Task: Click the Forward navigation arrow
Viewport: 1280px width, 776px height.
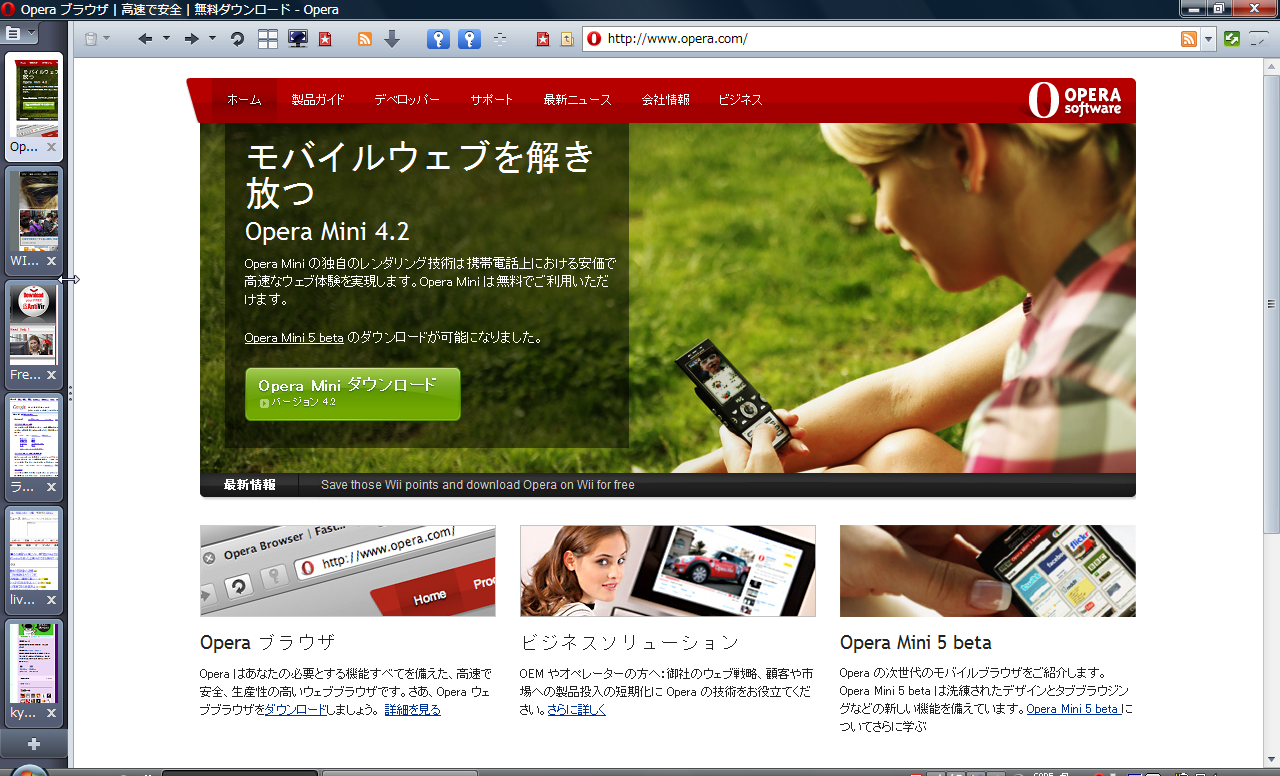Action: pyautogui.click(x=192, y=39)
